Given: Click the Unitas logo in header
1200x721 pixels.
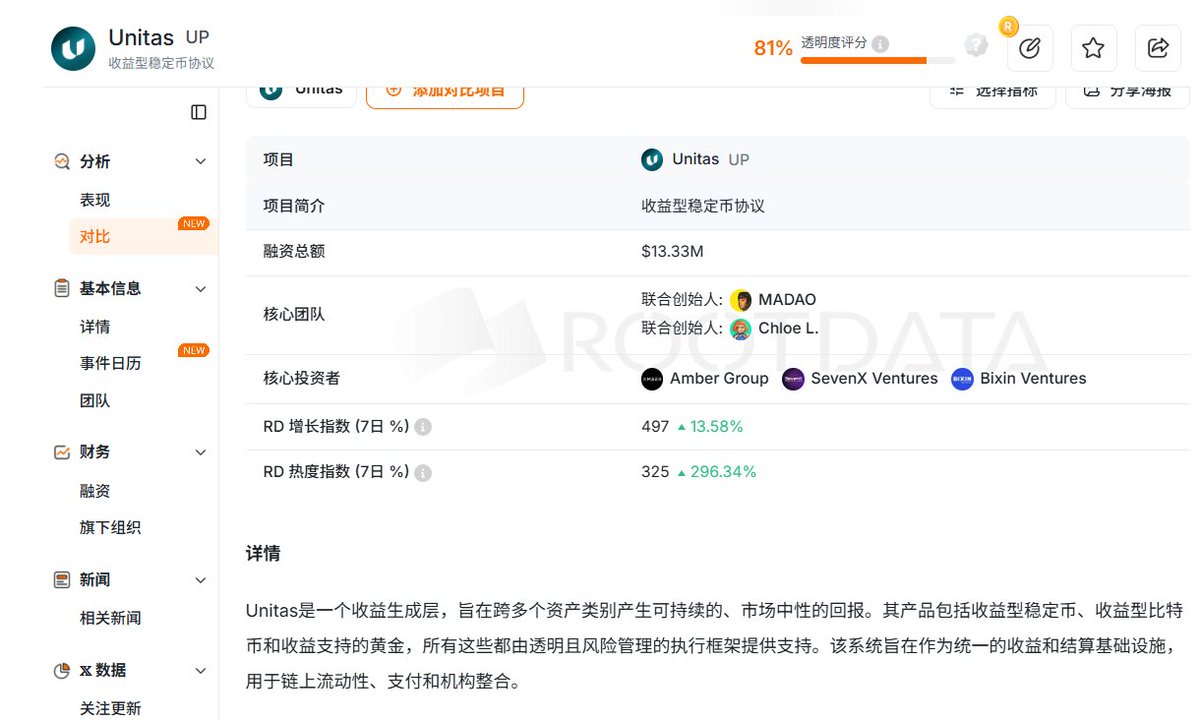Looking at the screenshot, I should click(x=73, y=48).
